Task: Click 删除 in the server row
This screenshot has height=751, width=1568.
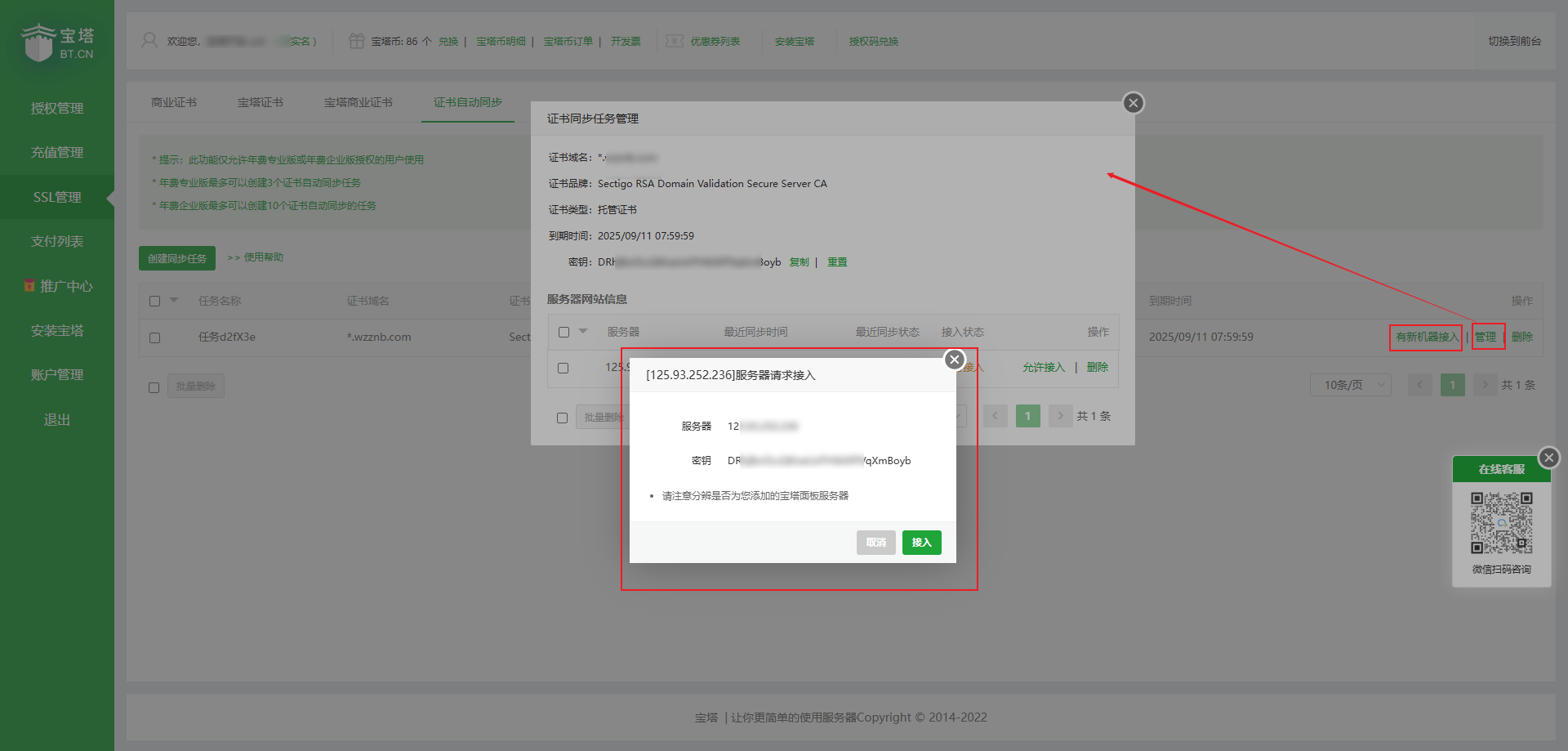Action: pyautogui.click(x=1098, y=368)
